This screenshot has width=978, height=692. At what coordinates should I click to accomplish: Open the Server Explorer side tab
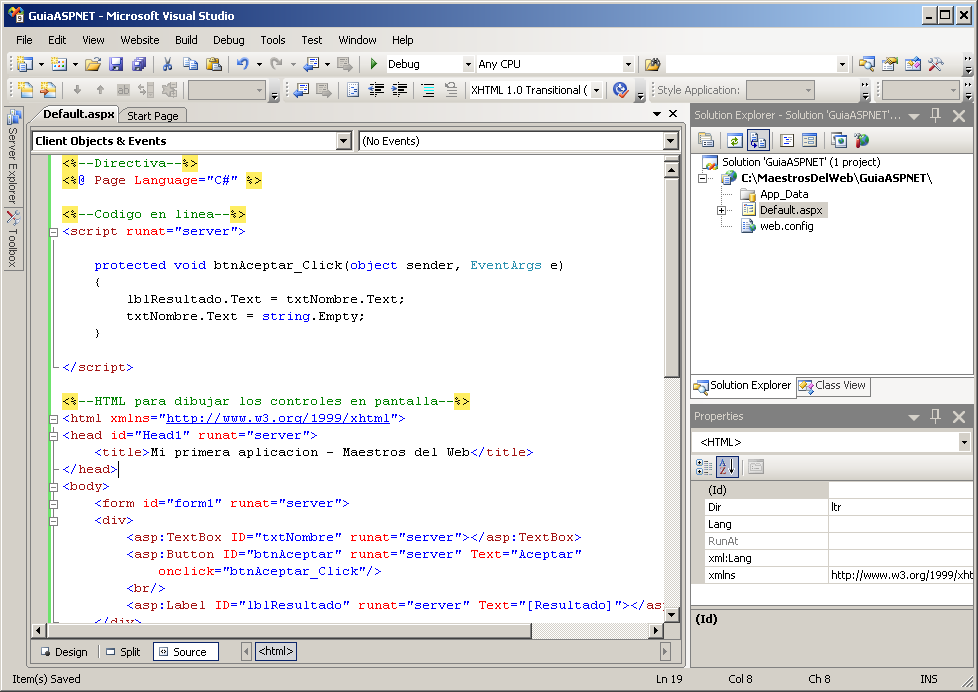(x=12, y=157)
